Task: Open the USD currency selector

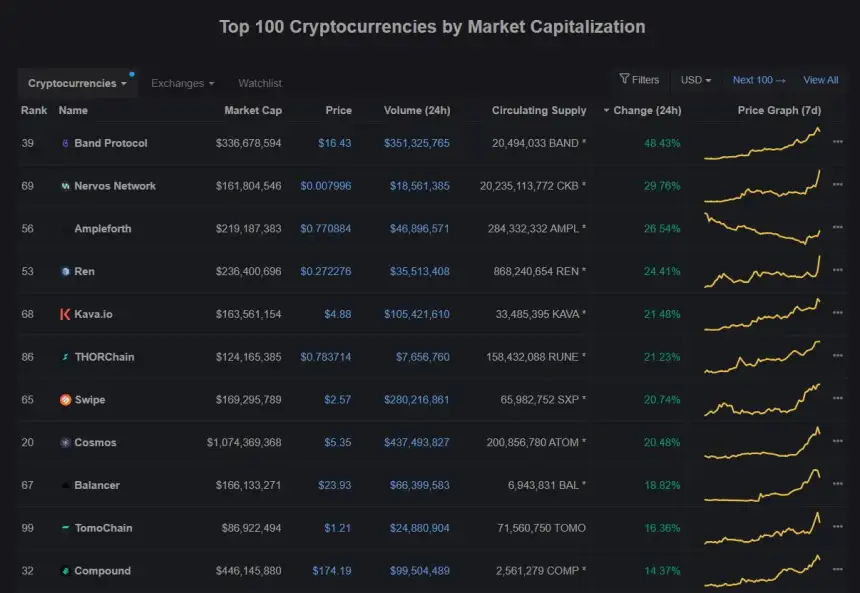Action: pos(696,80)
